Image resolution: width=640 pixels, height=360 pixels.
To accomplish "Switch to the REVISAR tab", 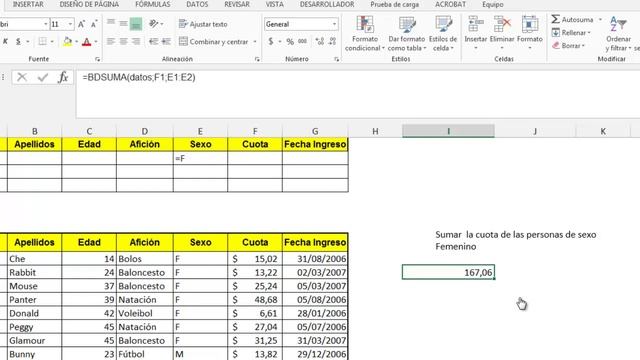I will coord(237,4).
